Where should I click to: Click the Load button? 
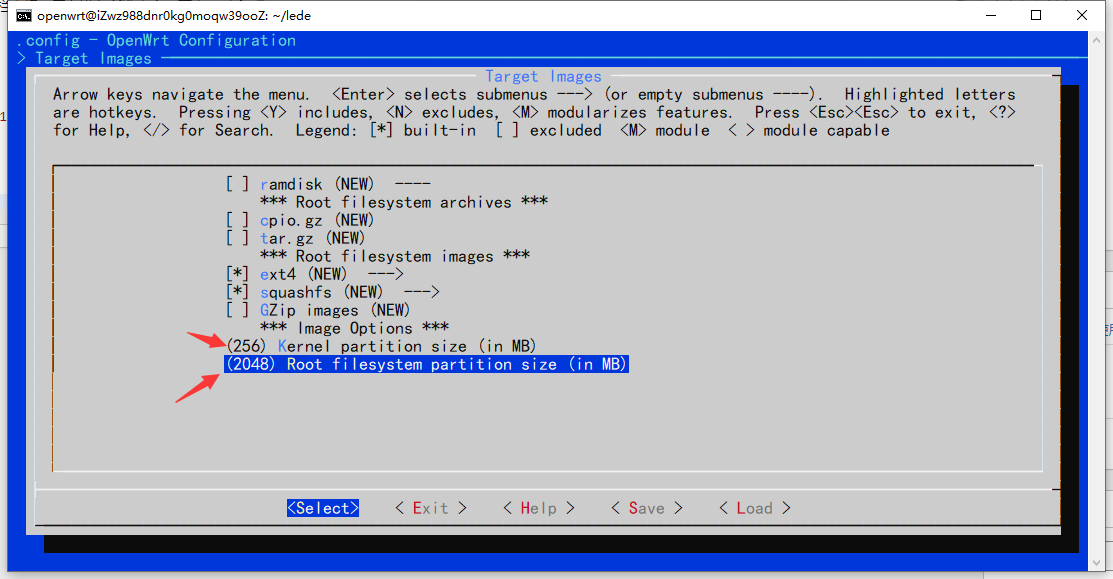point(754,508)
